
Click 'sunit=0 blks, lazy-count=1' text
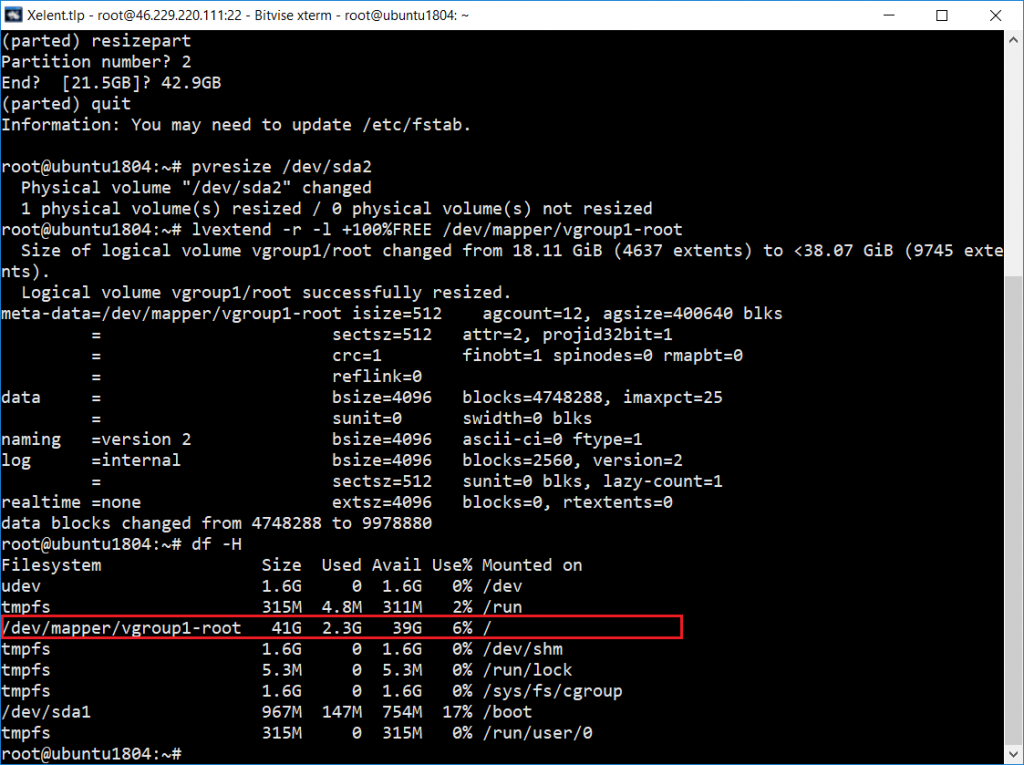592,481
